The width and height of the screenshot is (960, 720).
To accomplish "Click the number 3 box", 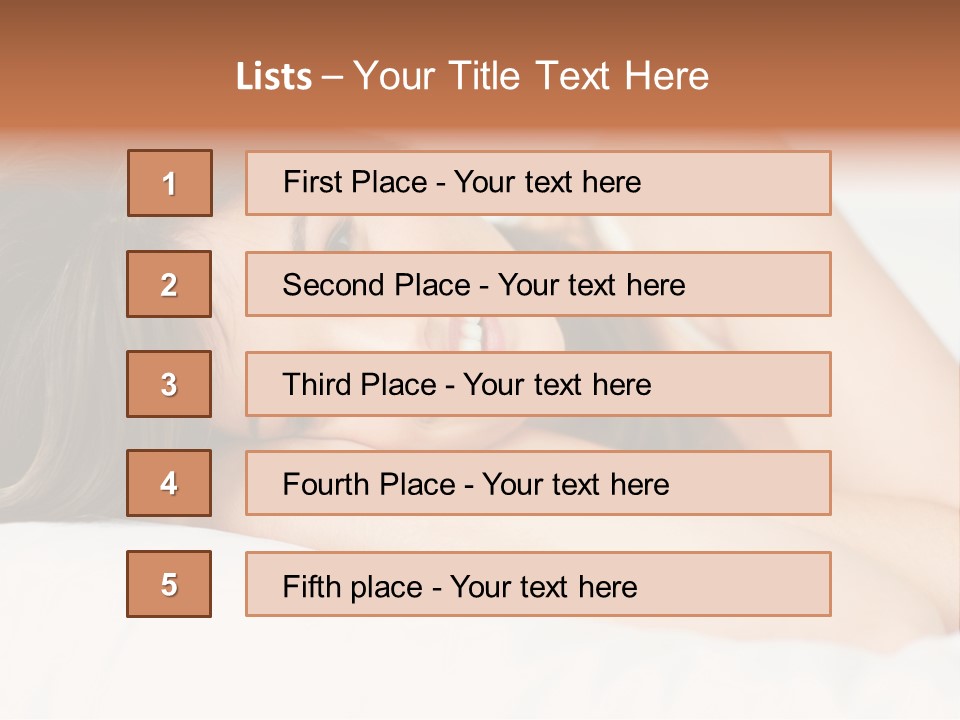I will (x=169, y=384).
